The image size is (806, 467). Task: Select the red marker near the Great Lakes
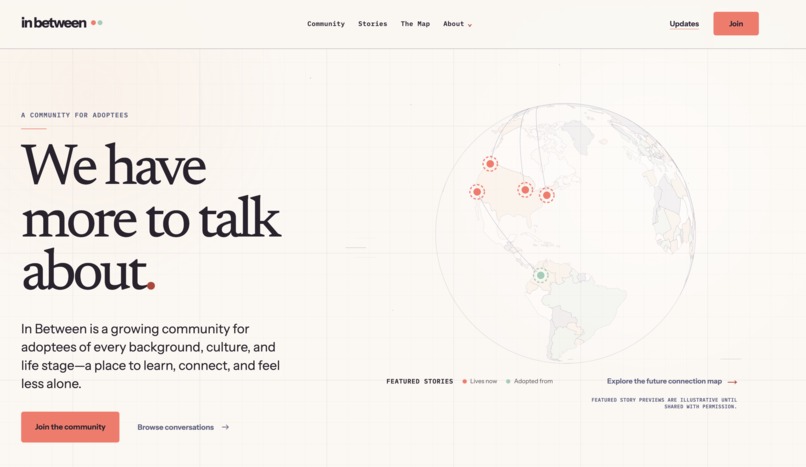click(525, 190)
